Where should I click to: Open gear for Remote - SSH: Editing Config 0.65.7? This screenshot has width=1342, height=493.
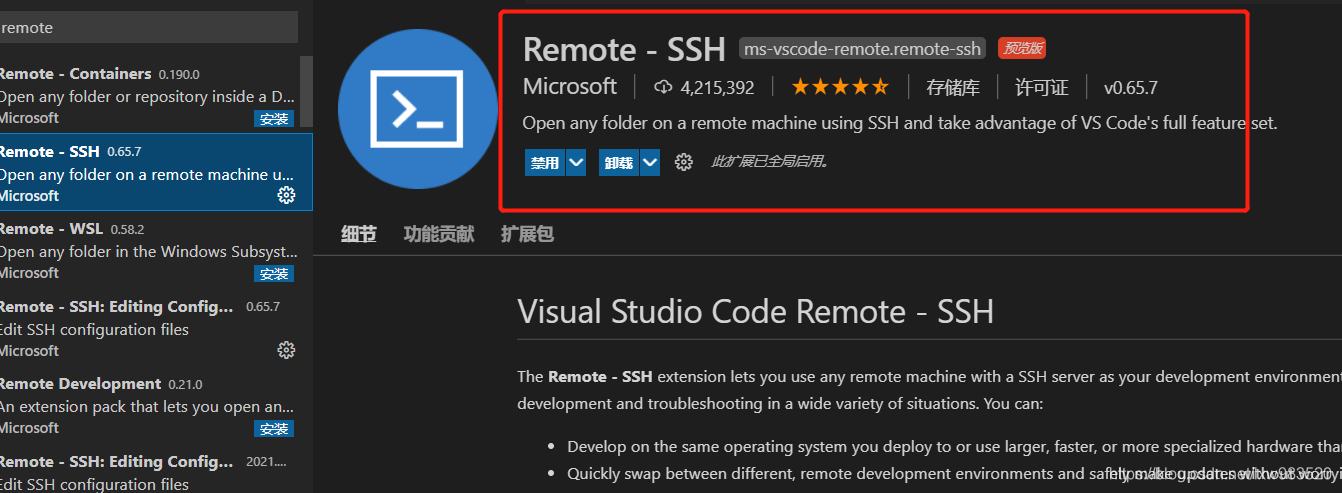286,350
